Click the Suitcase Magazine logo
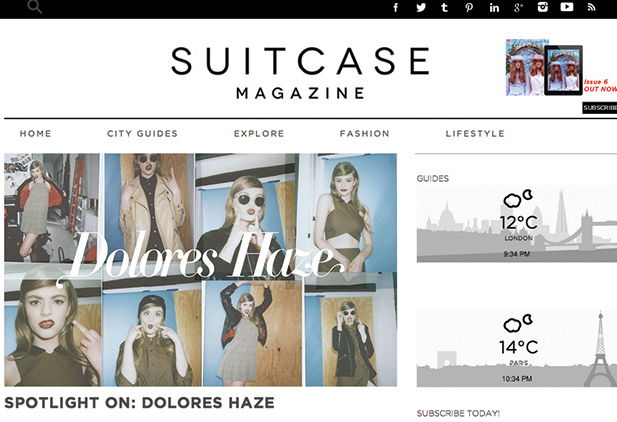617x422 pixels. (x=299, y=72)
